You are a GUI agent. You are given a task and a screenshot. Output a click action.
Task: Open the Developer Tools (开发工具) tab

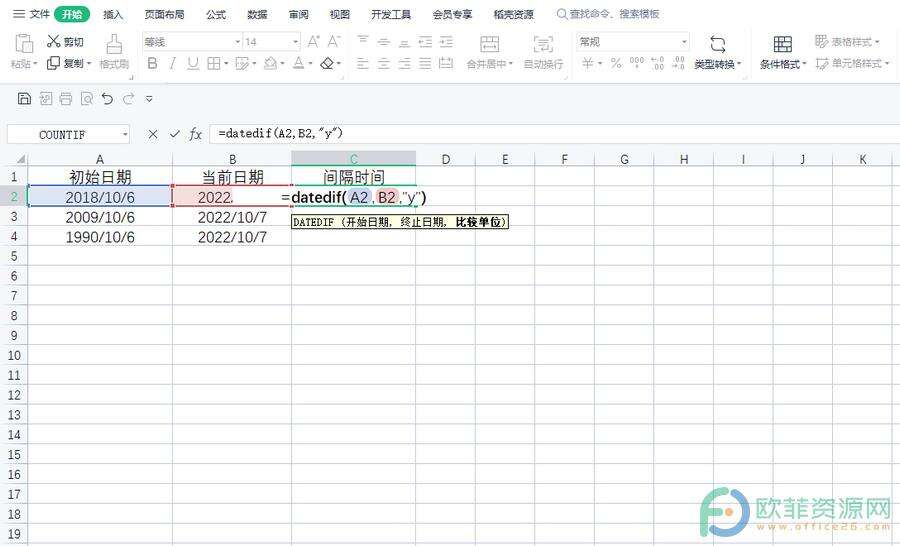(391, 14)
